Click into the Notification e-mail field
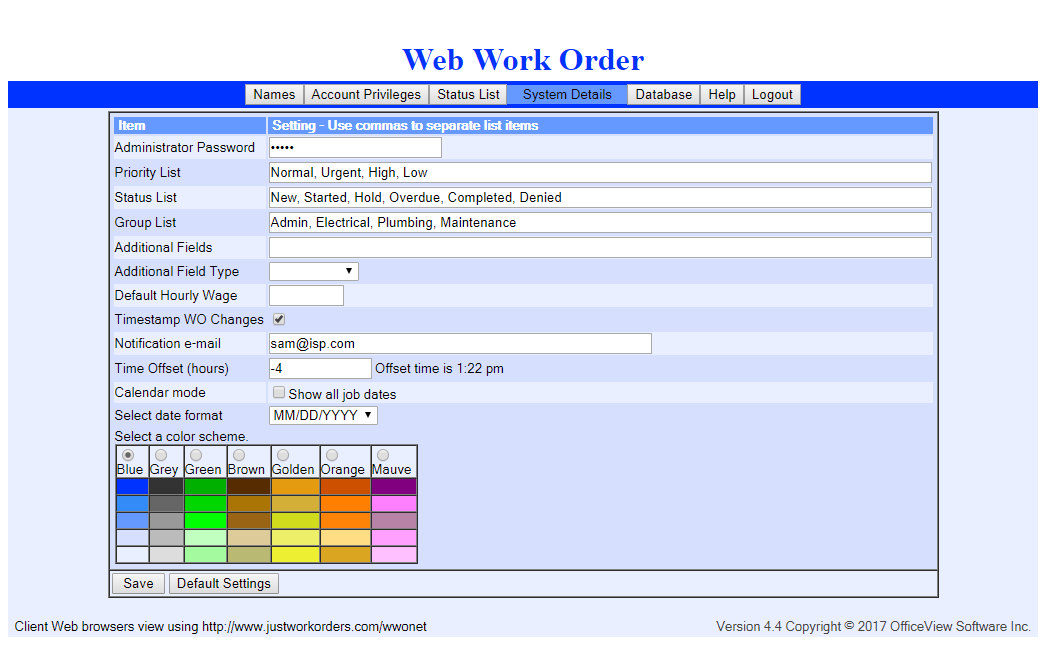This screenshot has width=1046, height=645. tap(460, 344)
